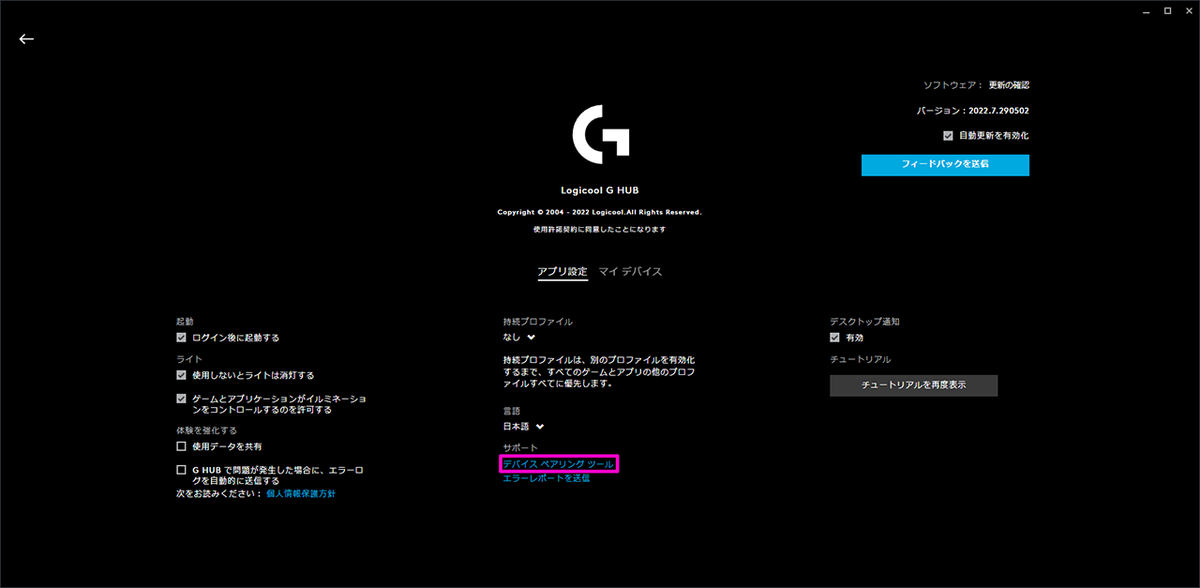This screenshot has width=1200, height=588.
Task: Close the G HUB window
Action: click(x=1187, y=9)
